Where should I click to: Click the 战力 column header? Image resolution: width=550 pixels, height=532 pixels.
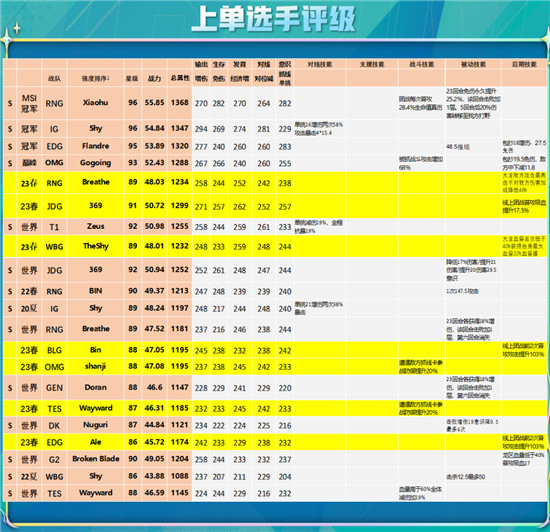[x=154, y=79]
